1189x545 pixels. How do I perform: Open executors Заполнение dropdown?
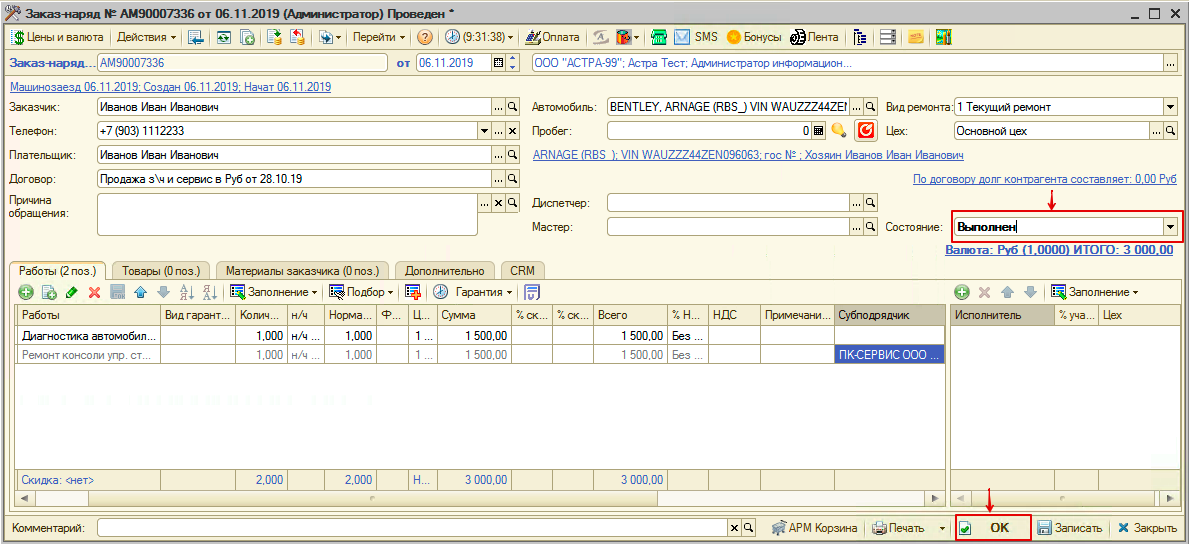(x=1095, y=292)
